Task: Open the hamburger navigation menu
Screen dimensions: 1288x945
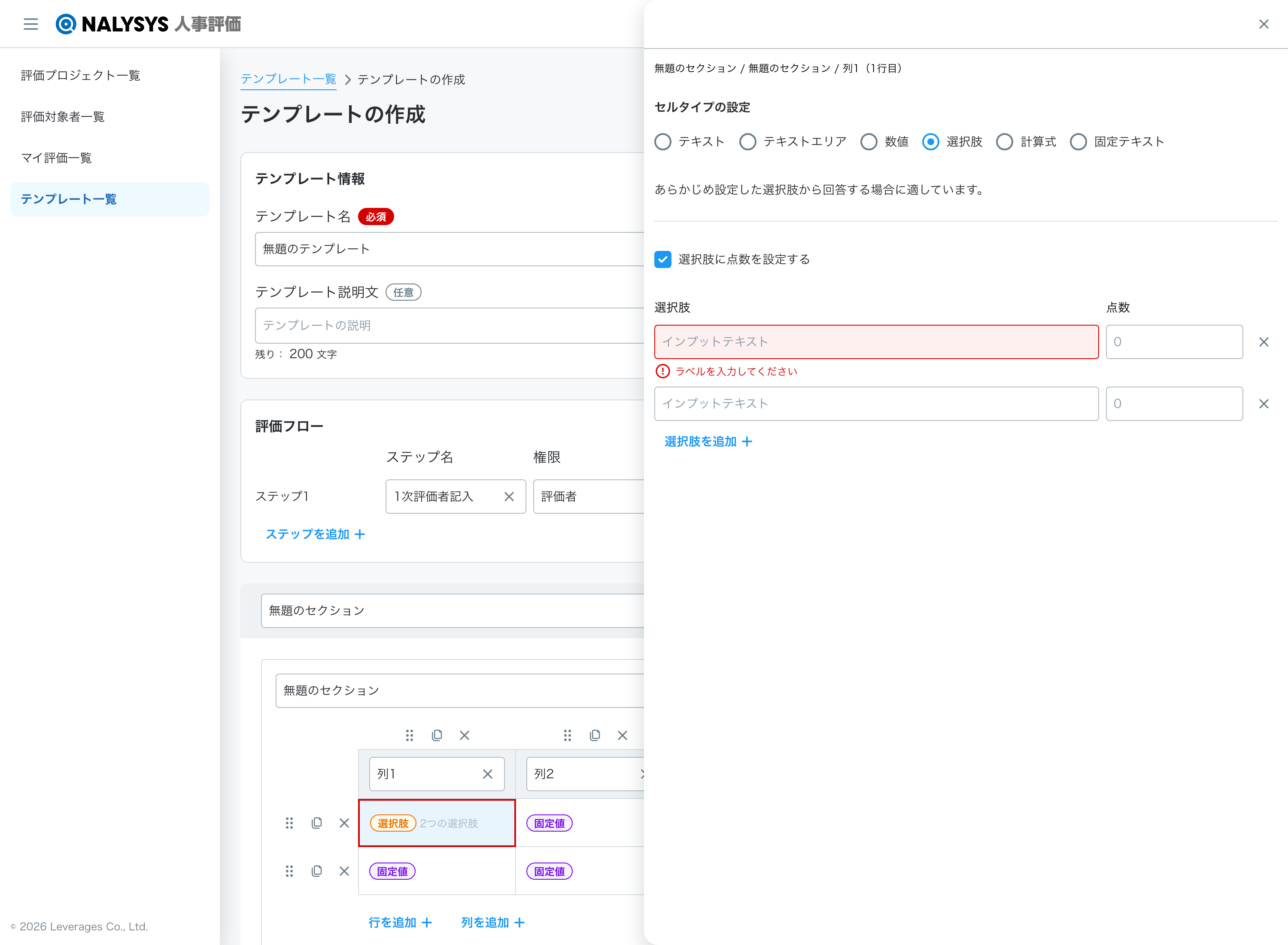Action: pyautogui.click(x=31, y=24)
